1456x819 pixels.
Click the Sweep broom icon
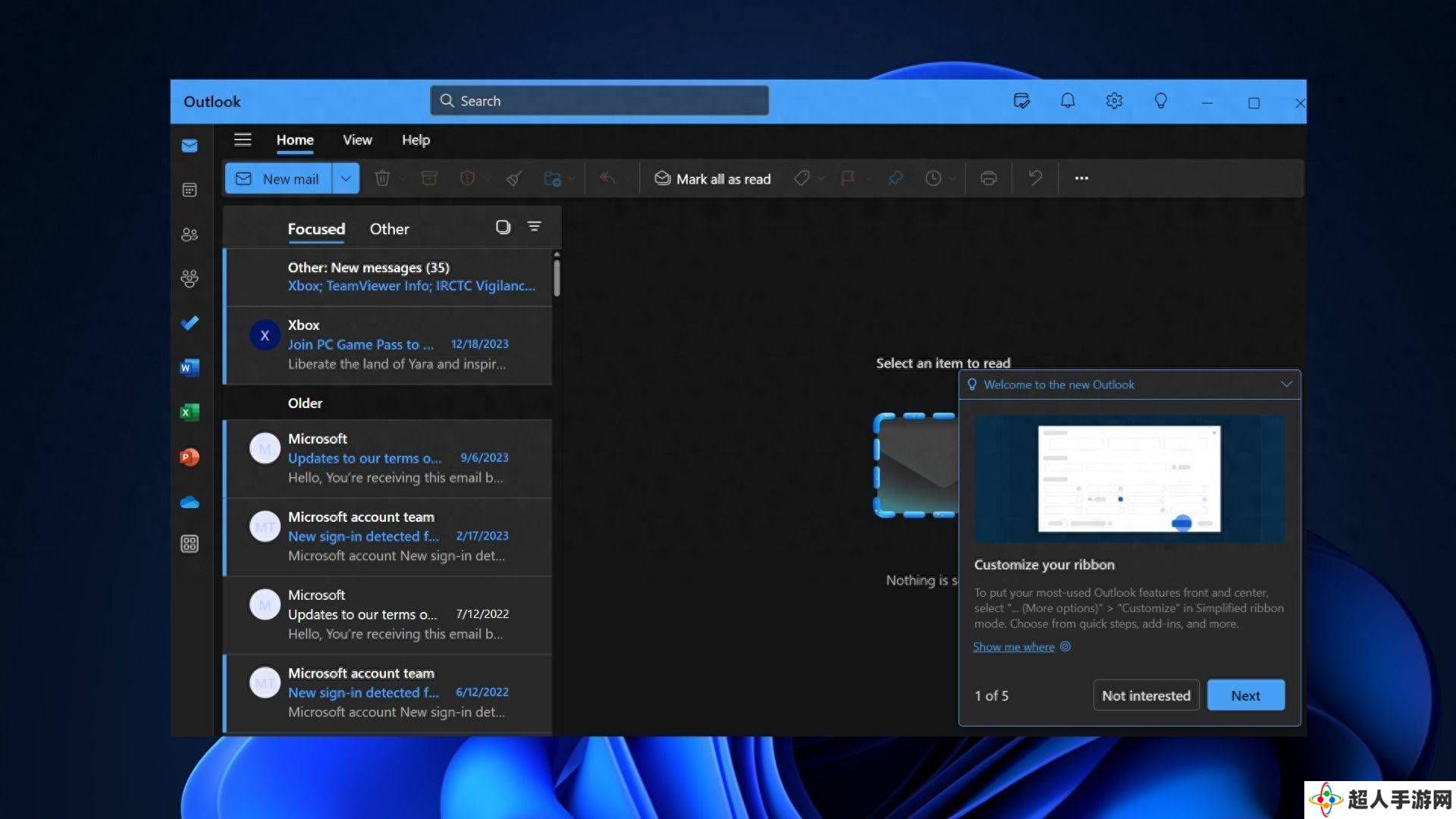[x=514, y=178]
